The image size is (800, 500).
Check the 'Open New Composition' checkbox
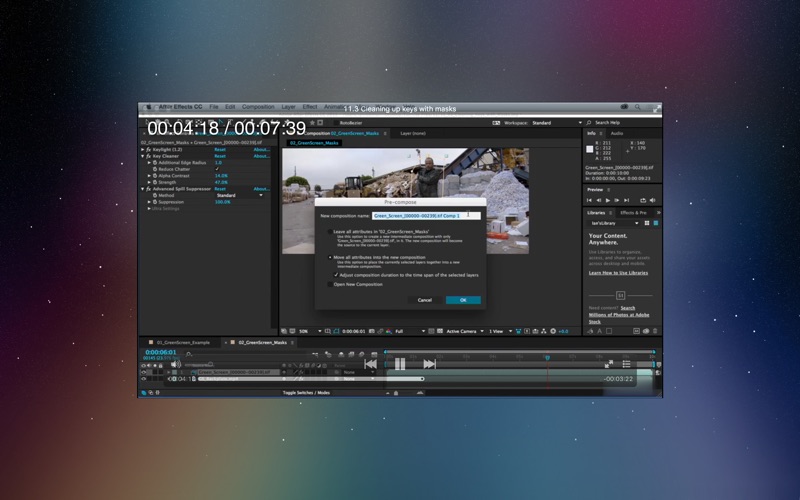click(330, 285)
